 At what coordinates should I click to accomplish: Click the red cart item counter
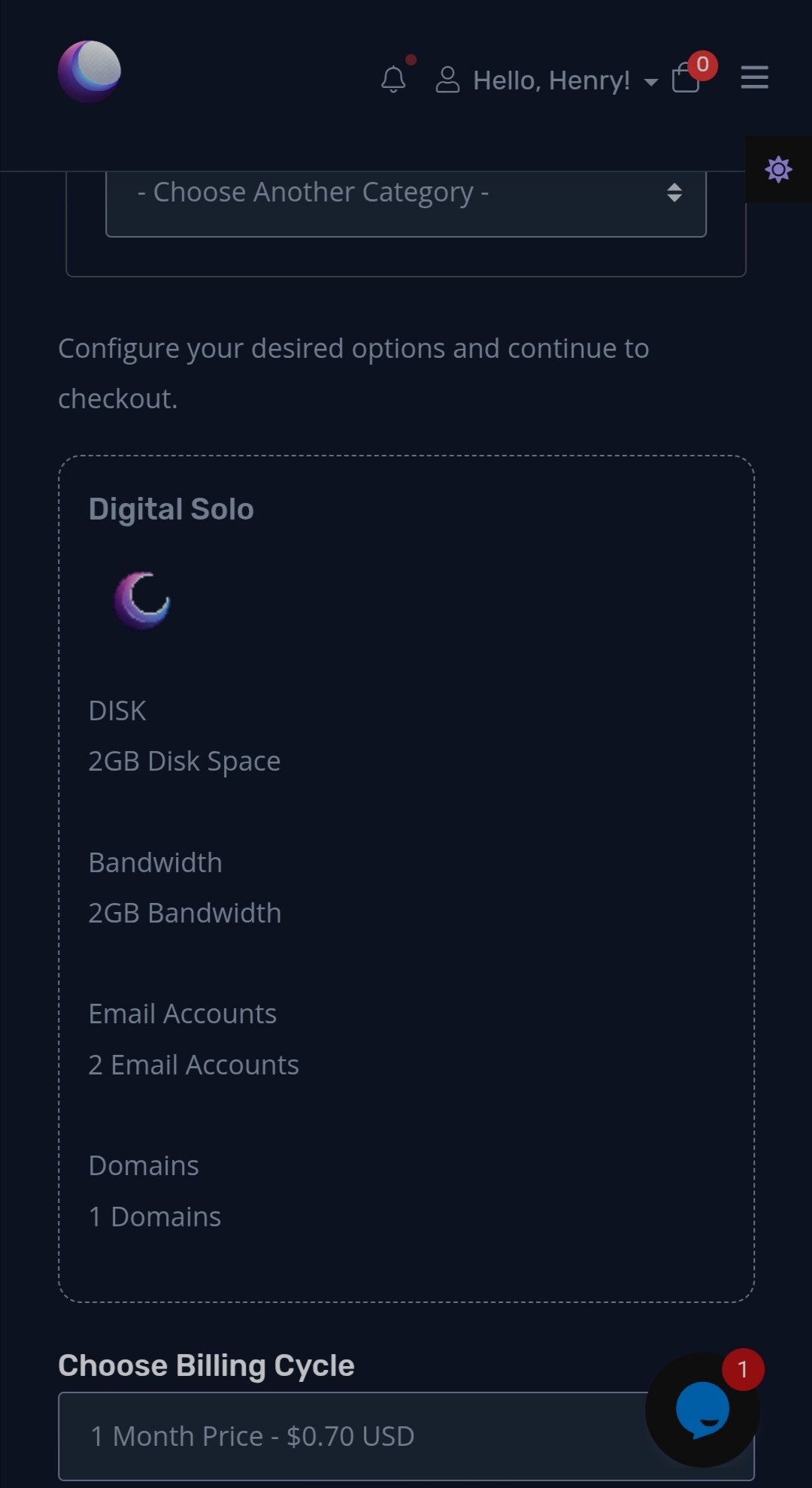pyautogui.click(x=701, y=64)
